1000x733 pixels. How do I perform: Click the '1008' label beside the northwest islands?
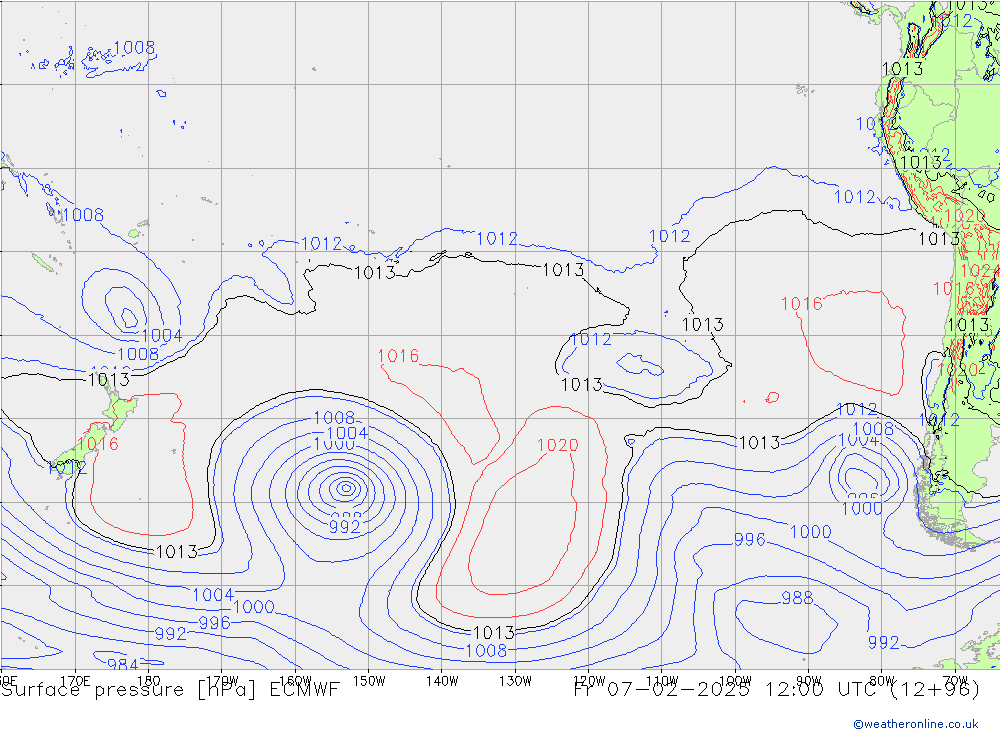(134, 48)
